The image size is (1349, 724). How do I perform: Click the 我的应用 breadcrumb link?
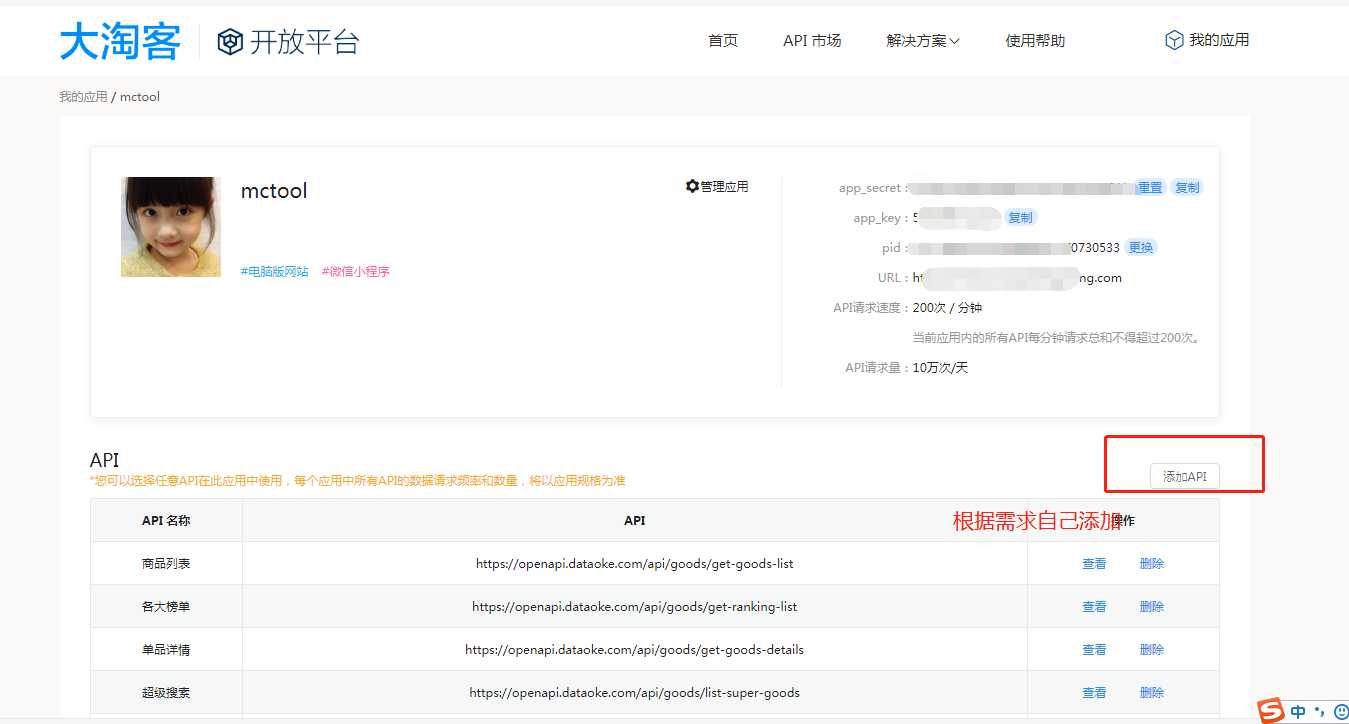point(83,97)
